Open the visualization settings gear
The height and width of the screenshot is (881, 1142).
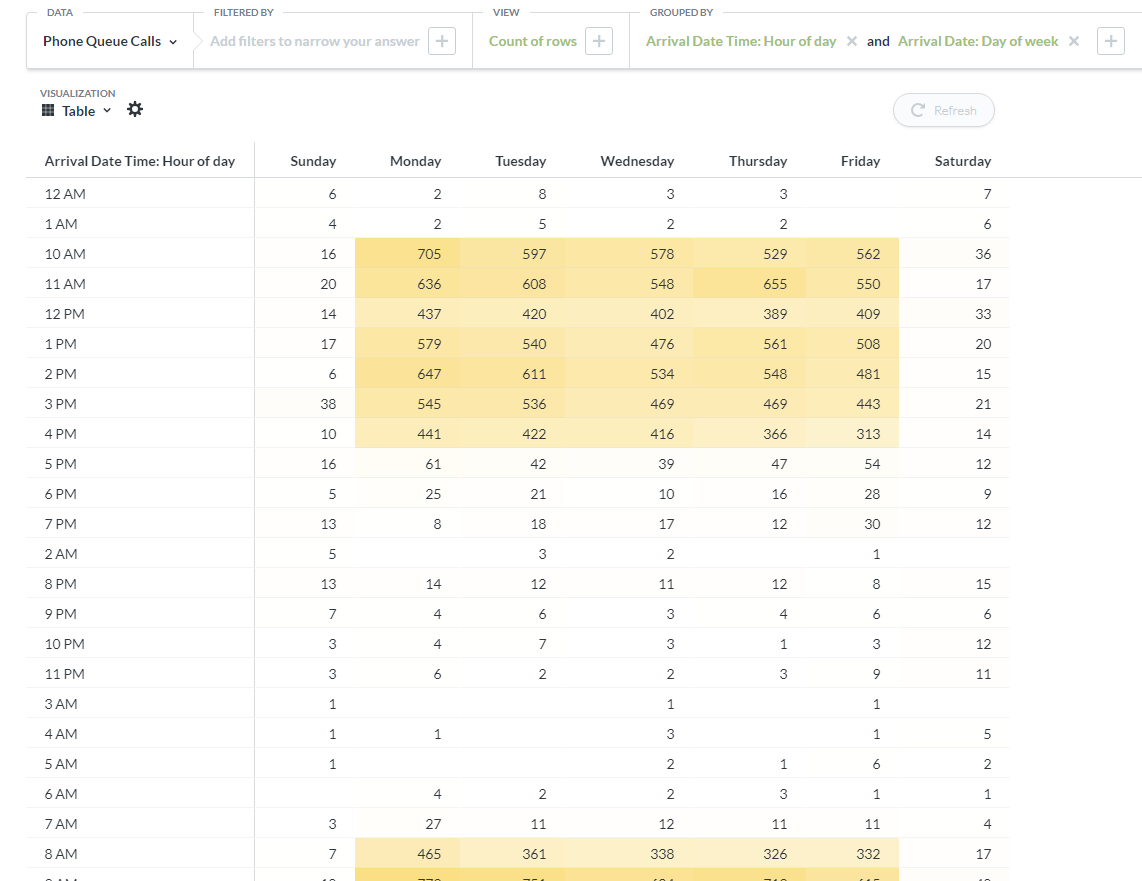(135, 110)
